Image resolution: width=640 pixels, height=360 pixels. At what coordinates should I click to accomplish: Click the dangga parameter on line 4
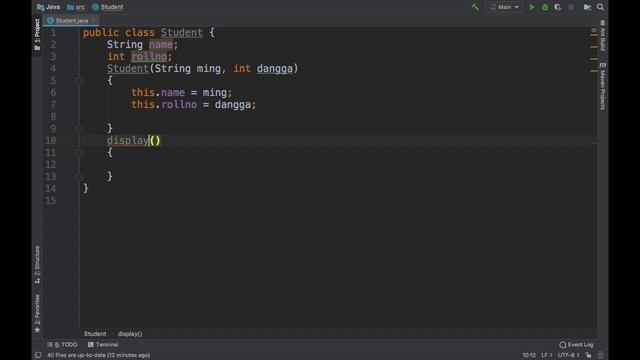pyautogui.click(x=275, y=69)
